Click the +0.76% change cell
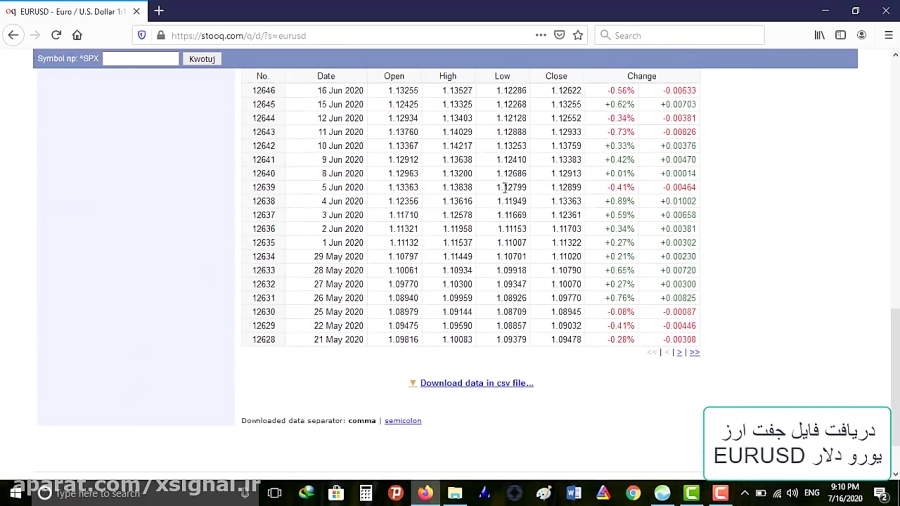Viewport: 900px width, 506px height. pos(619,298)
